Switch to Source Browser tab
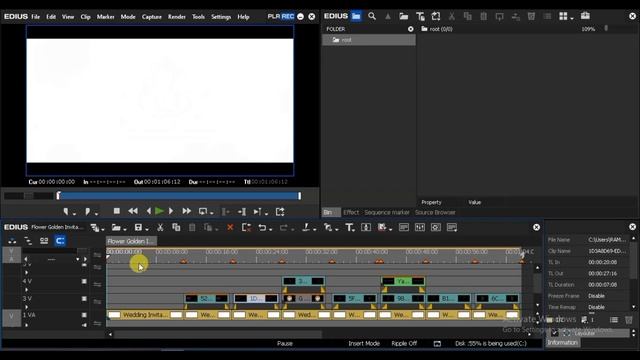This screenshot has height=360, width=640. click(x=435, y=212)
